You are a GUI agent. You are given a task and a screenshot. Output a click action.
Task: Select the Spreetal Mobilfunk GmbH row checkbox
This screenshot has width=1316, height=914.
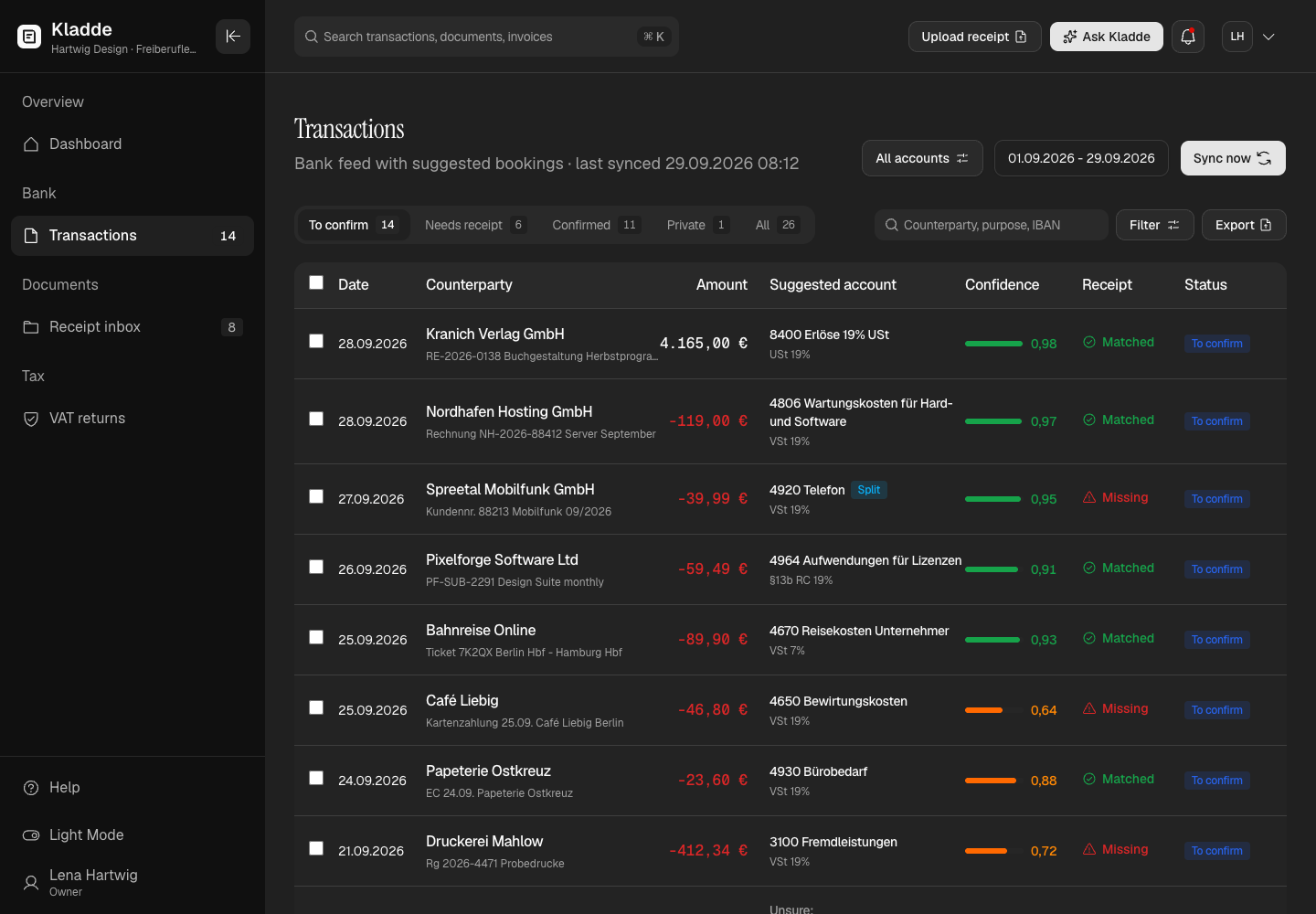pos(316,496)
